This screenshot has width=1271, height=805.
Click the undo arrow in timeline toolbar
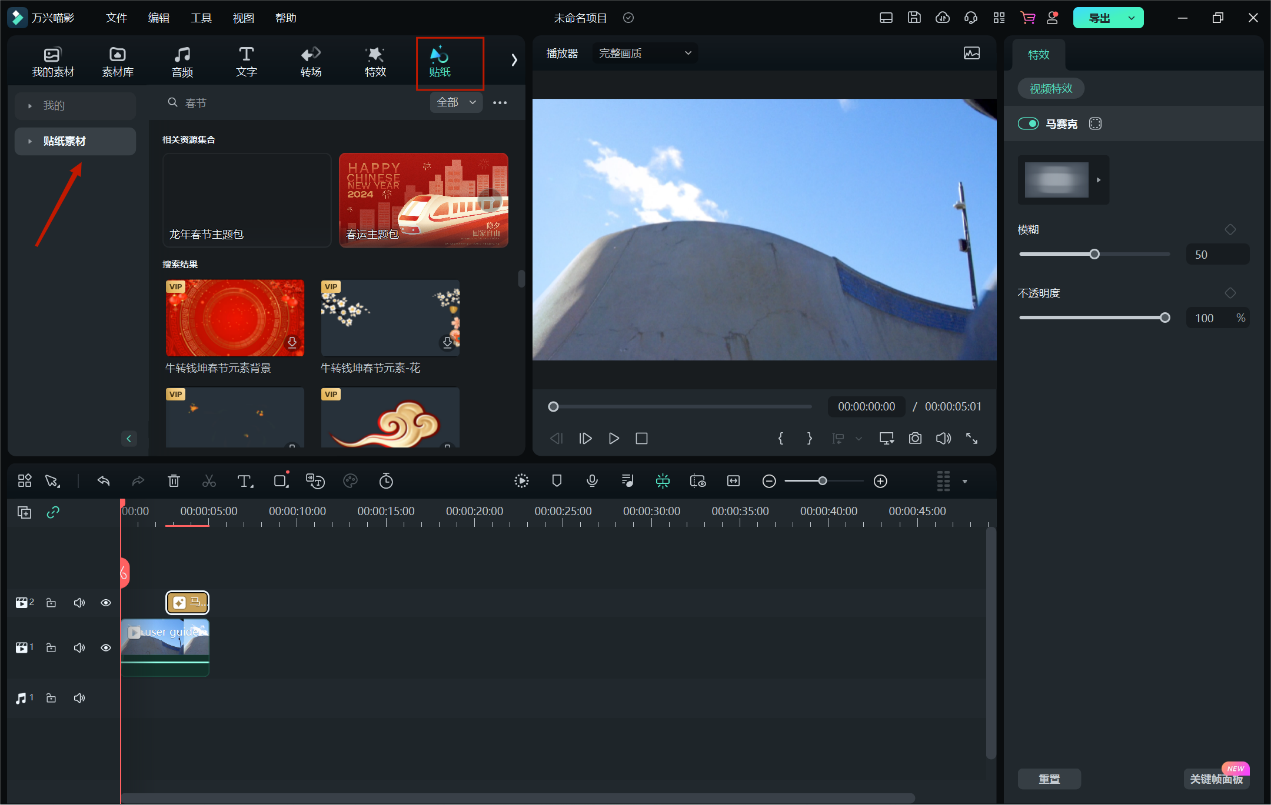tap(103, 481)
